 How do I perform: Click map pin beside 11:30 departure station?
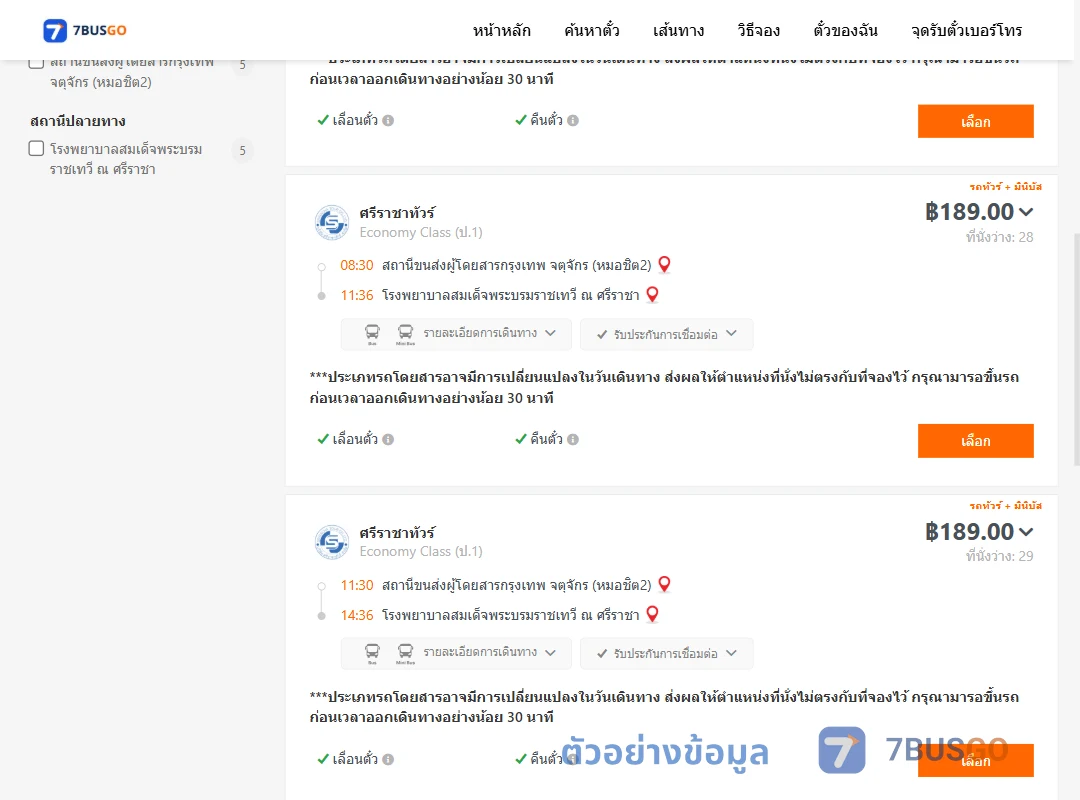[664, 584]
